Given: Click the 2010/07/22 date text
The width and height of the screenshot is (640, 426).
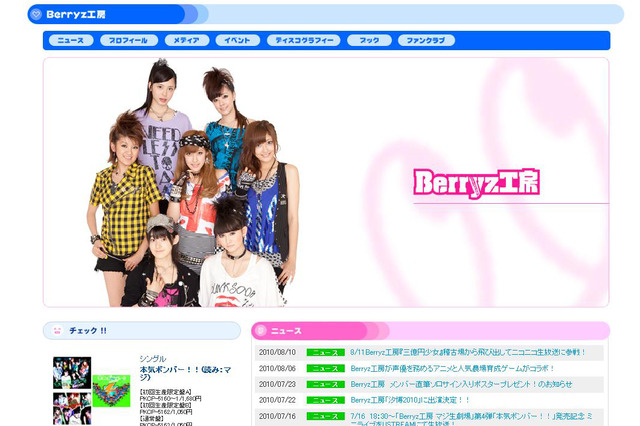Looking at the screenshot, I should [277, 400].
